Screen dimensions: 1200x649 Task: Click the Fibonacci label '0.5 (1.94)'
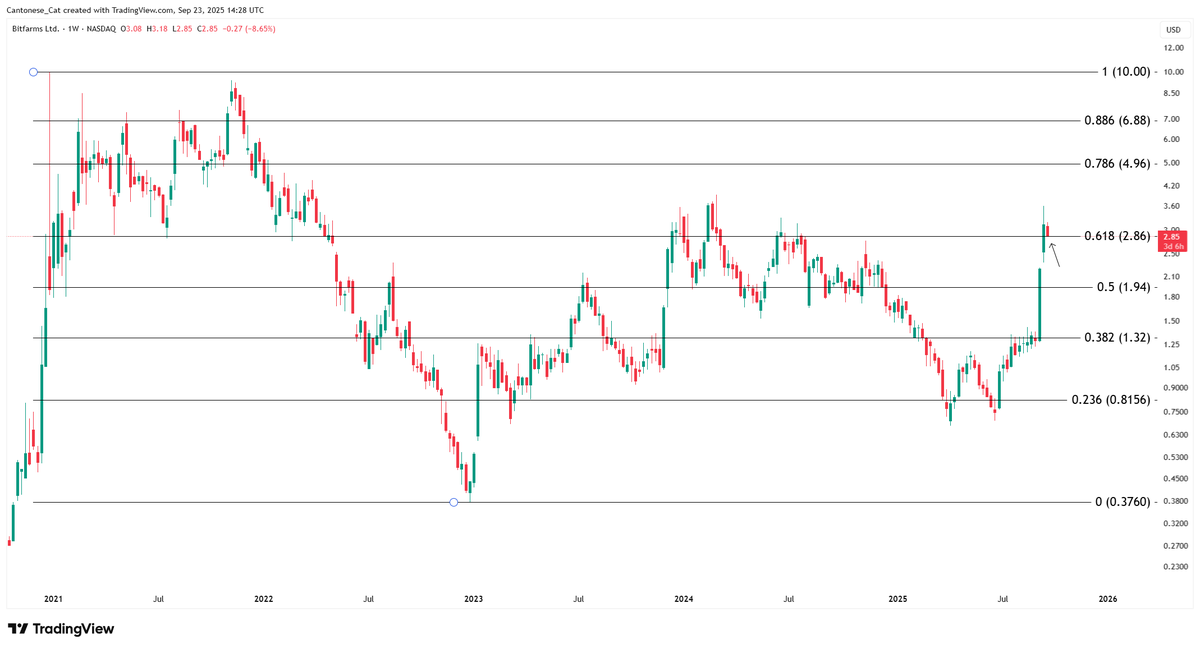[x=1125, y=287]
